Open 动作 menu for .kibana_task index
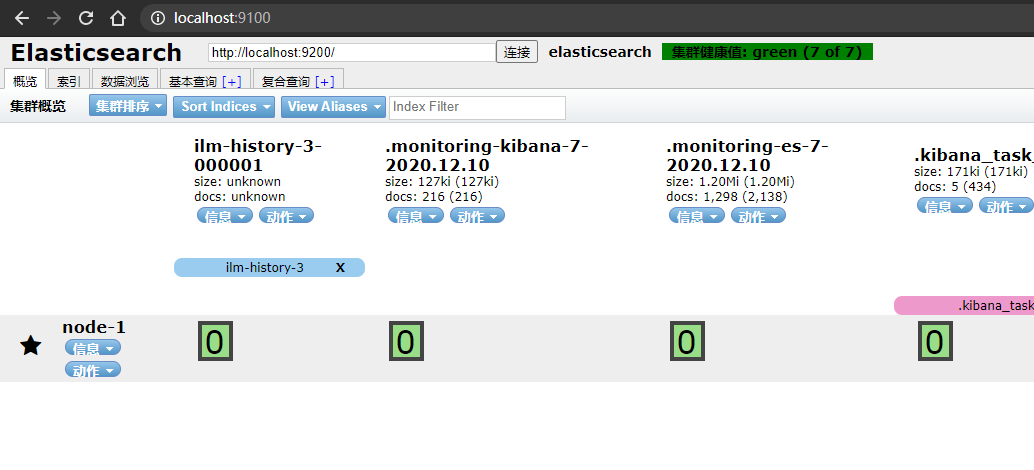1034x470 pixels. pyautogui.click(x=1006, y=206)
